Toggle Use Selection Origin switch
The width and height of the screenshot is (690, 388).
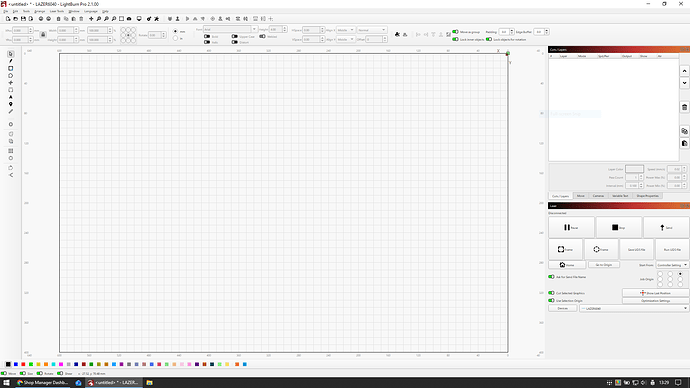[551, 300]
